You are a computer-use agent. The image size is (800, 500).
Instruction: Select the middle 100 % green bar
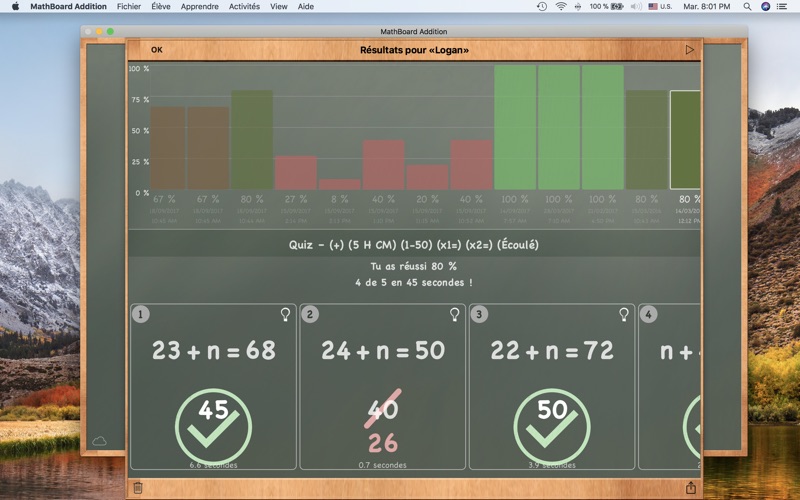click(x=559, y=127)
